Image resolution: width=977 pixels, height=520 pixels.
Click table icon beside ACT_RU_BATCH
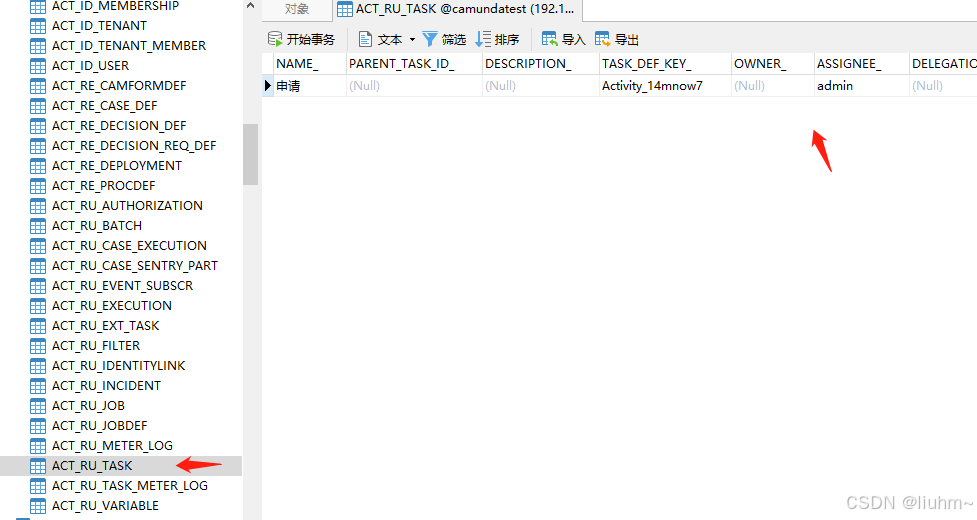tap(38, 226)
